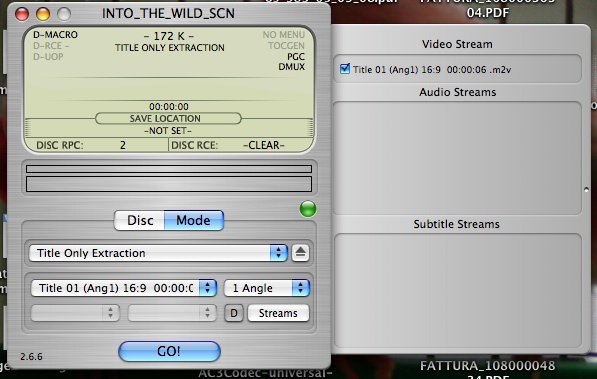Click the version number 2.6.6

tap(31, 357)
